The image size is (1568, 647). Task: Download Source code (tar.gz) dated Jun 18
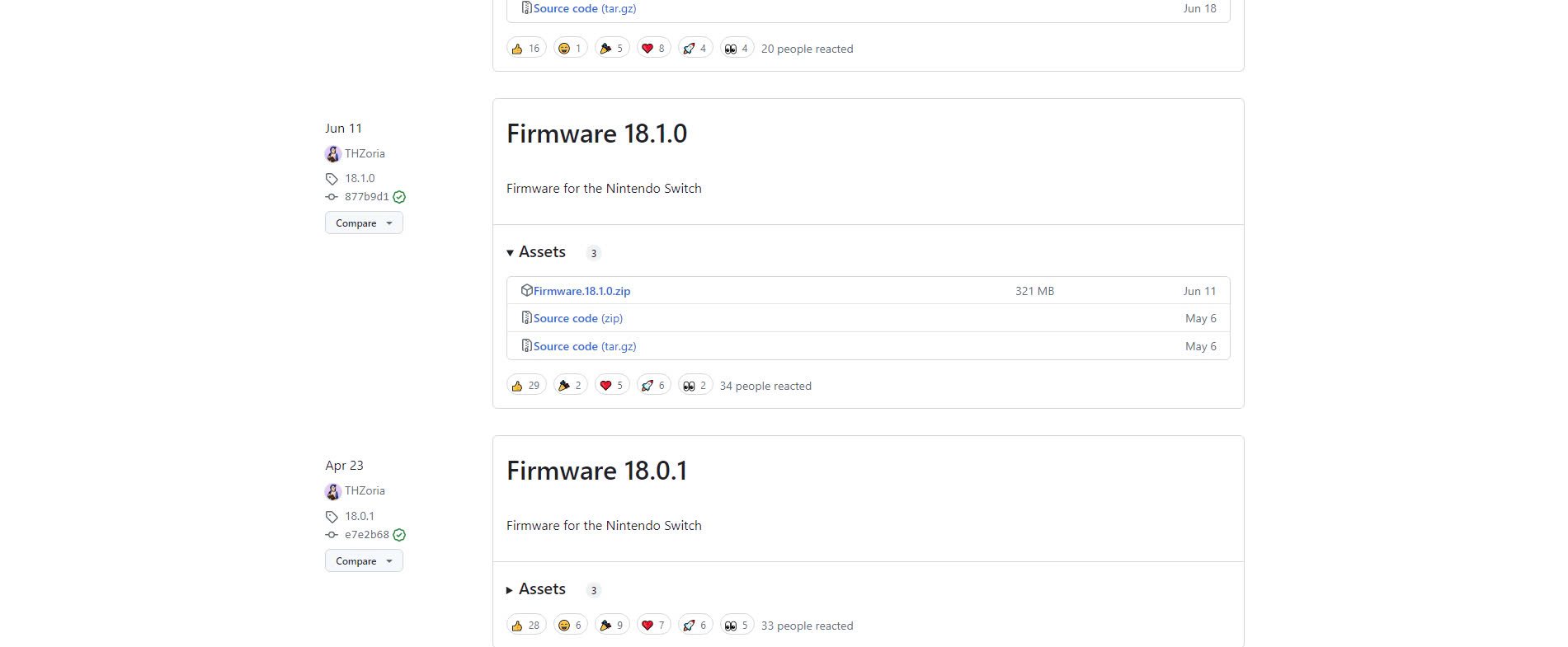coord(585,8)
